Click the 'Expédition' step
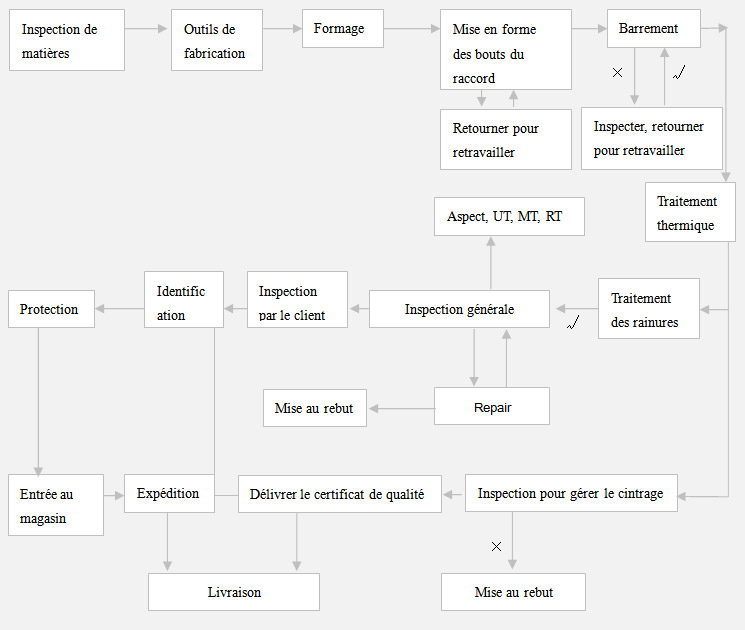This screenshot has height=630, width=745. [x=169, y=493]
